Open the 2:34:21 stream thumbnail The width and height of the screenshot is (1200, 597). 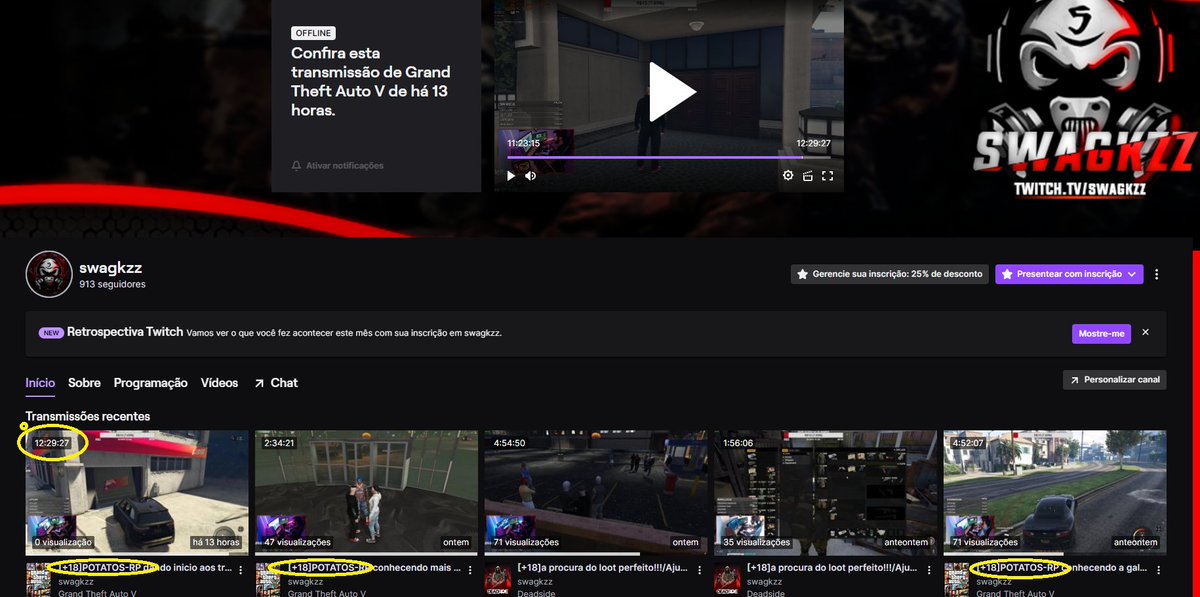coord(366,492)
